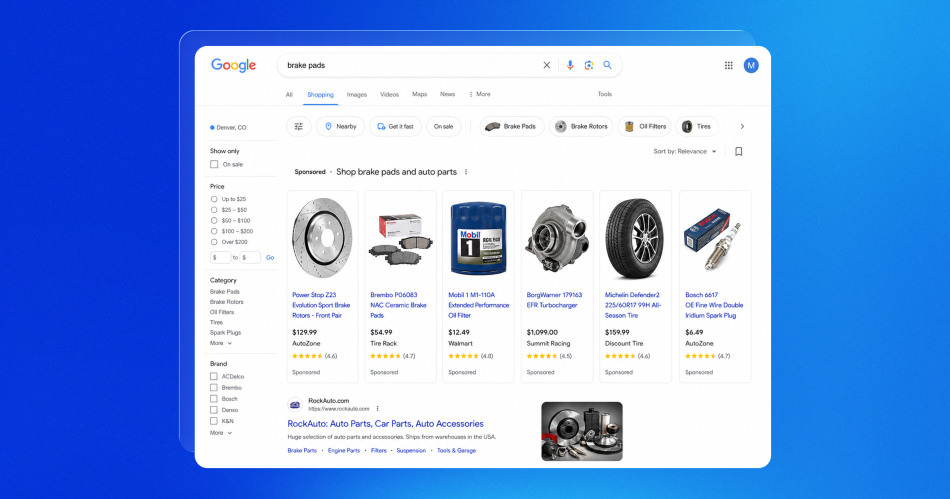Viewport: 950px width, 499px height.
Task: Click the maximum price field
Action: pos(250,257)
